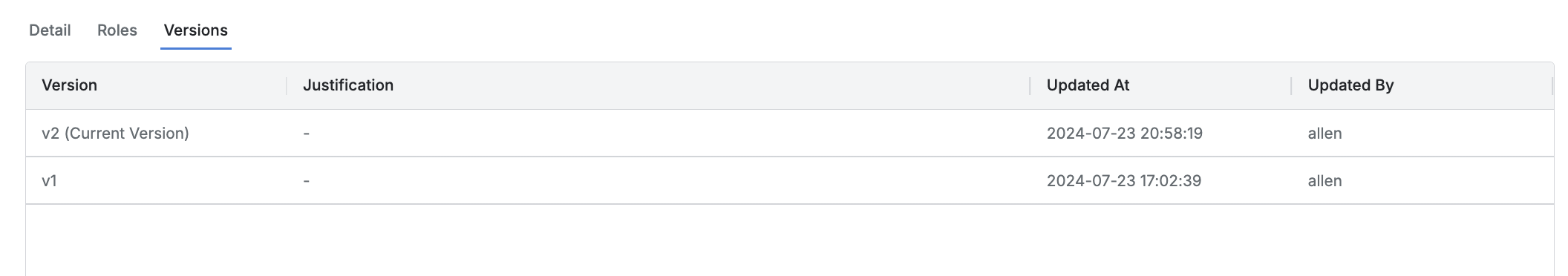
Task: Click the justification dash in v1 row
Action: click(306, 181)
